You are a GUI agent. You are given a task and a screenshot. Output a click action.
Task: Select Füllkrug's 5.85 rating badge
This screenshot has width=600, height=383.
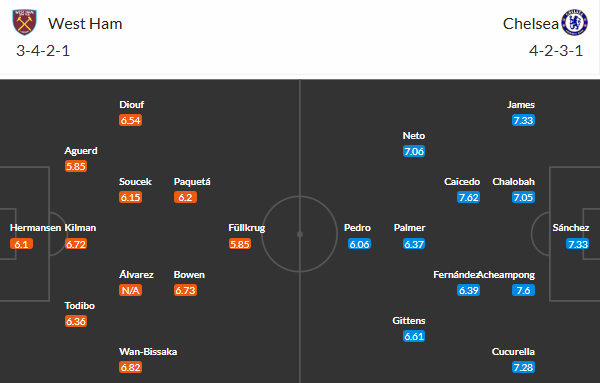[x=240, y=244]
